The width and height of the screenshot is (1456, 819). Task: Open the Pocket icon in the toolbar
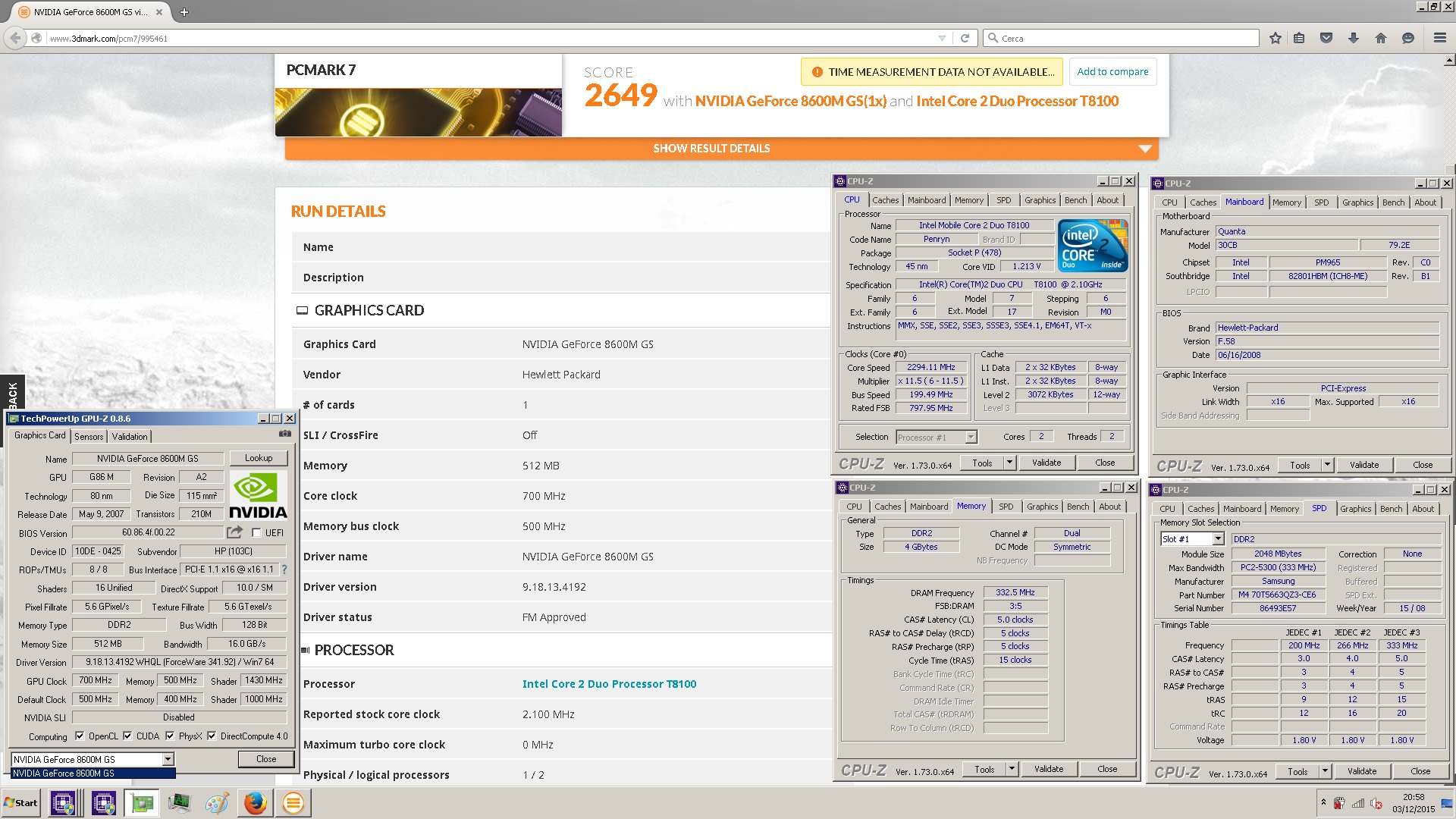[x=1326, y=38]
